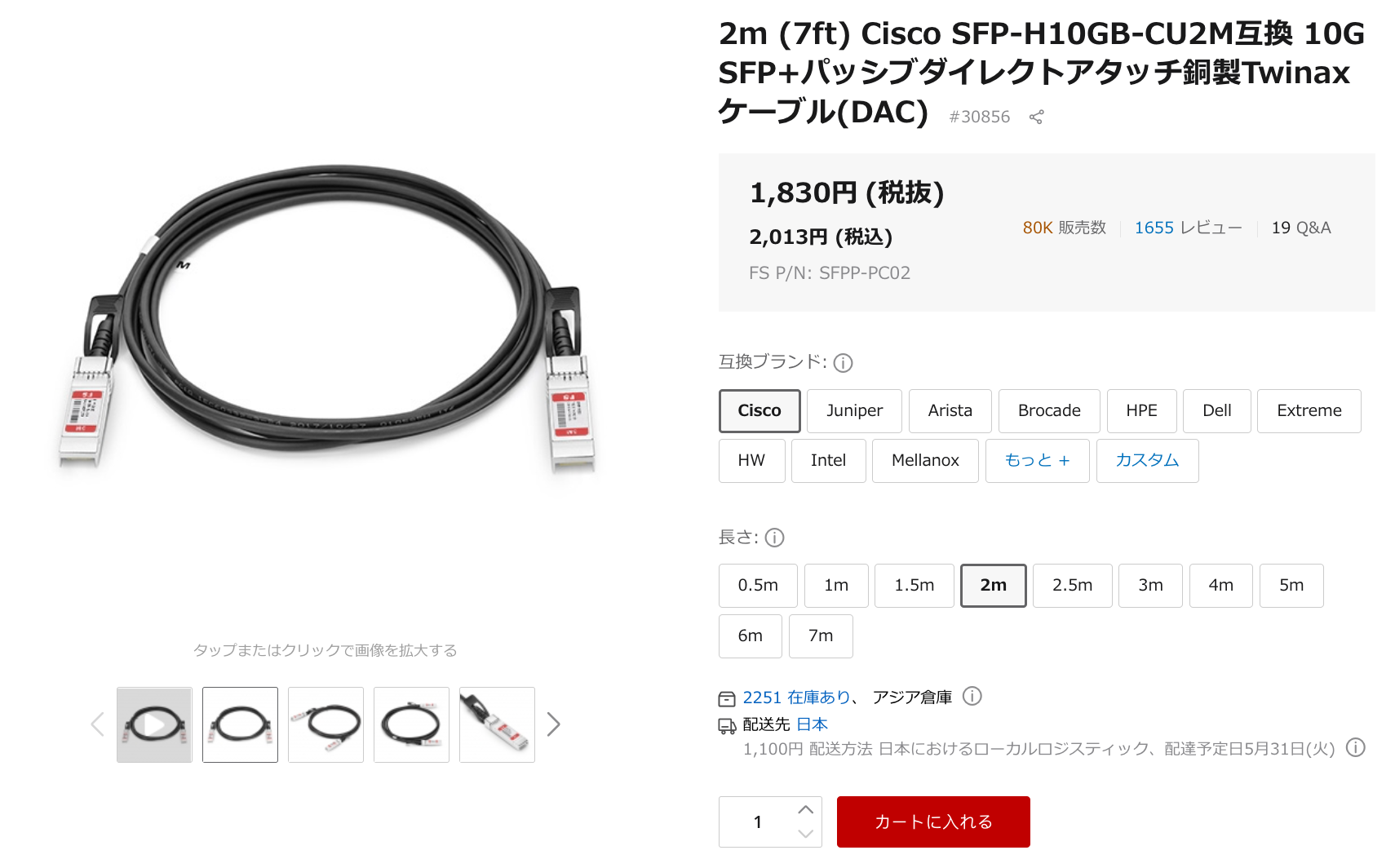Show previous thumbnails with the left arrow

click(x=98, y=724)
